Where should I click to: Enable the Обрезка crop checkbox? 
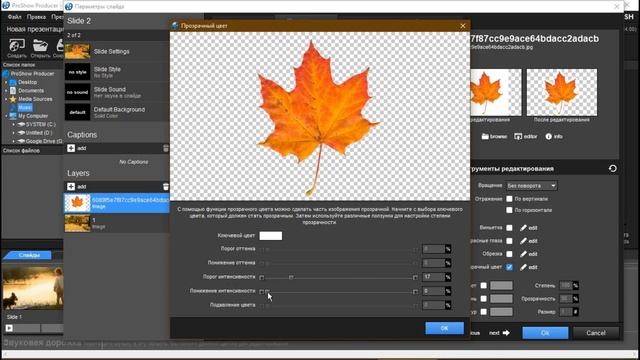509,254
